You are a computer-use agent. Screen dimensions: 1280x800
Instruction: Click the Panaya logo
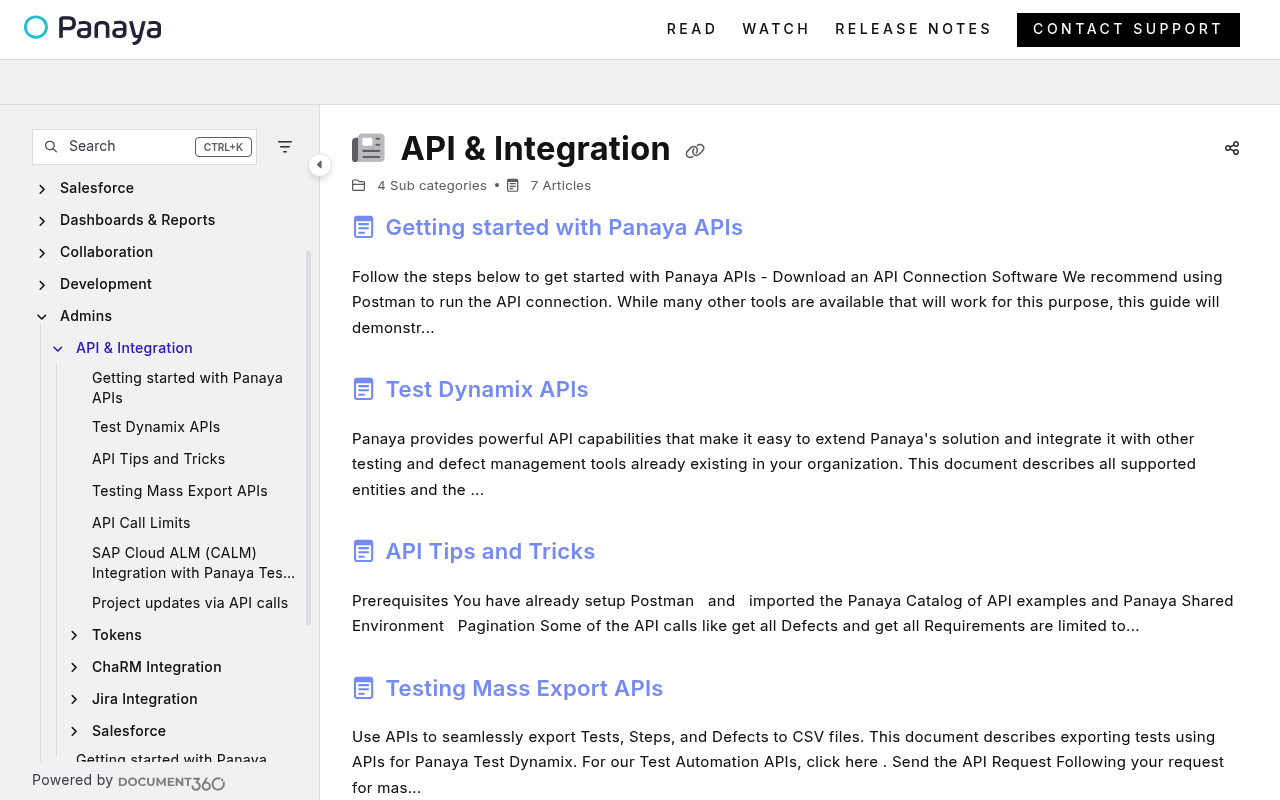(x=93, y=29)
